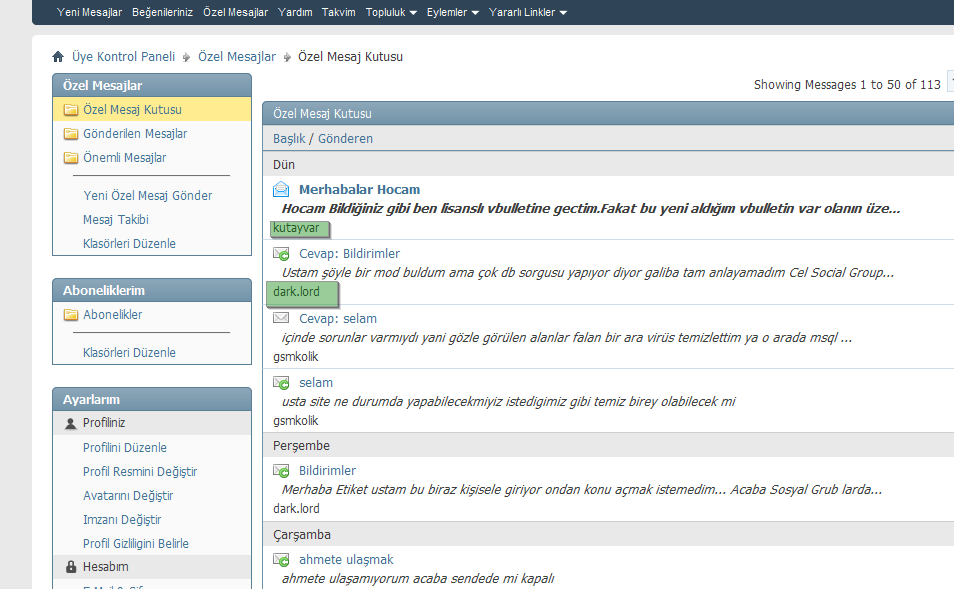Click folder icon beside Abonelikler

(x=70, y=315)
